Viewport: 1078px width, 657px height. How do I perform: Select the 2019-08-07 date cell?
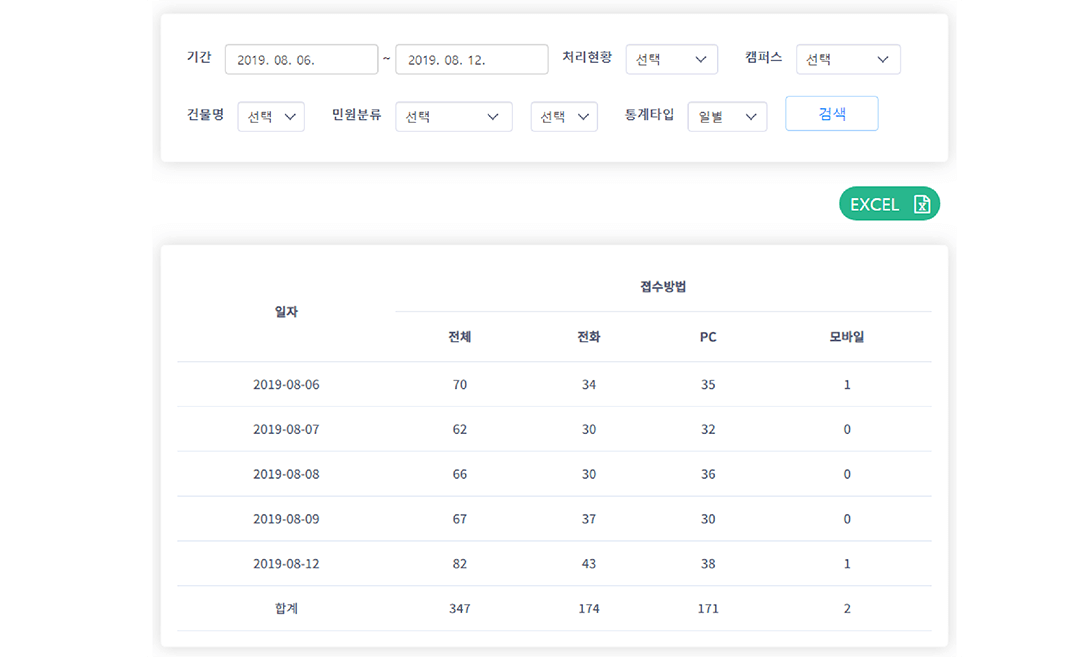click(x=286, y=430)
